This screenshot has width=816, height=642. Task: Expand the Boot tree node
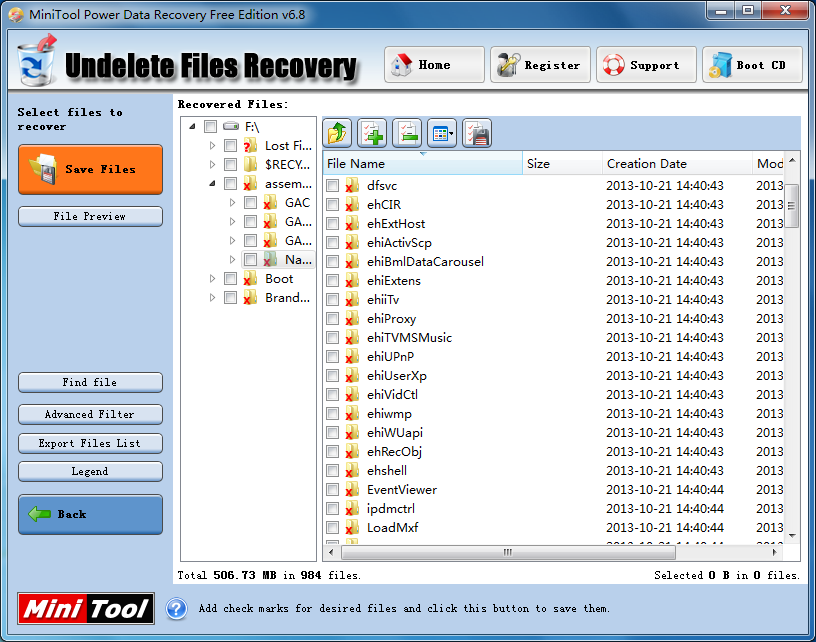click(212, 279)
